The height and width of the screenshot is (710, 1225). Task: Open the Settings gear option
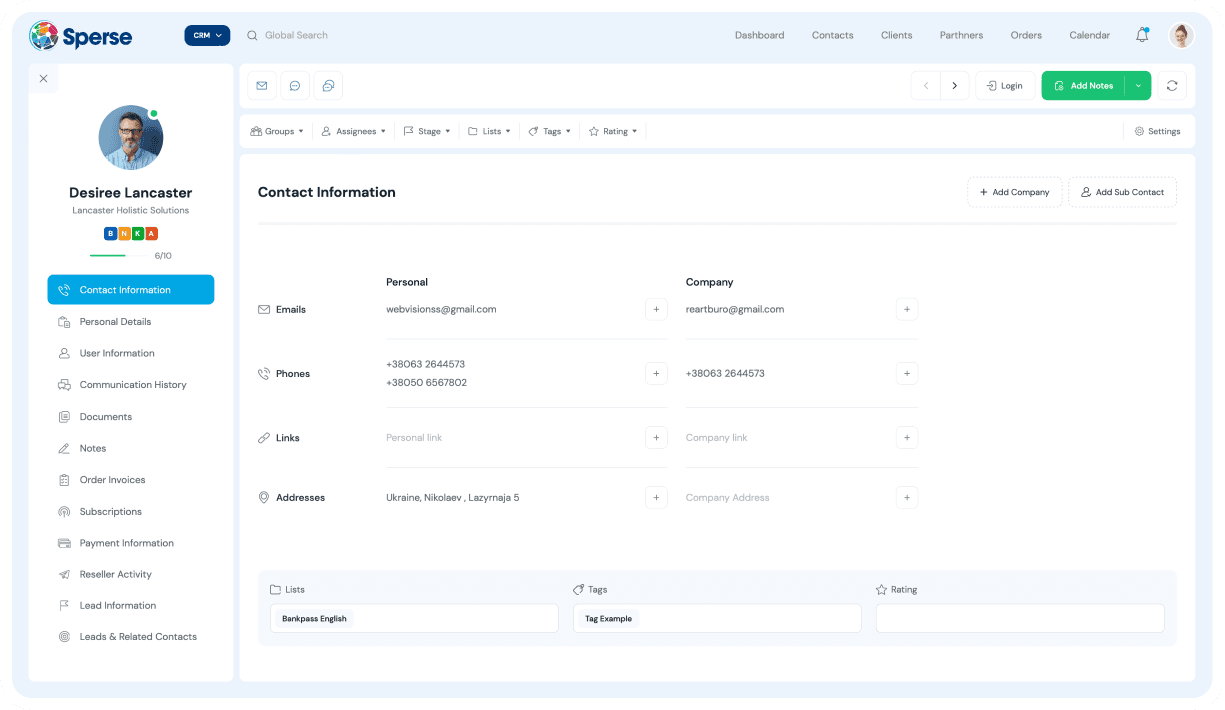click(1157, 131)
